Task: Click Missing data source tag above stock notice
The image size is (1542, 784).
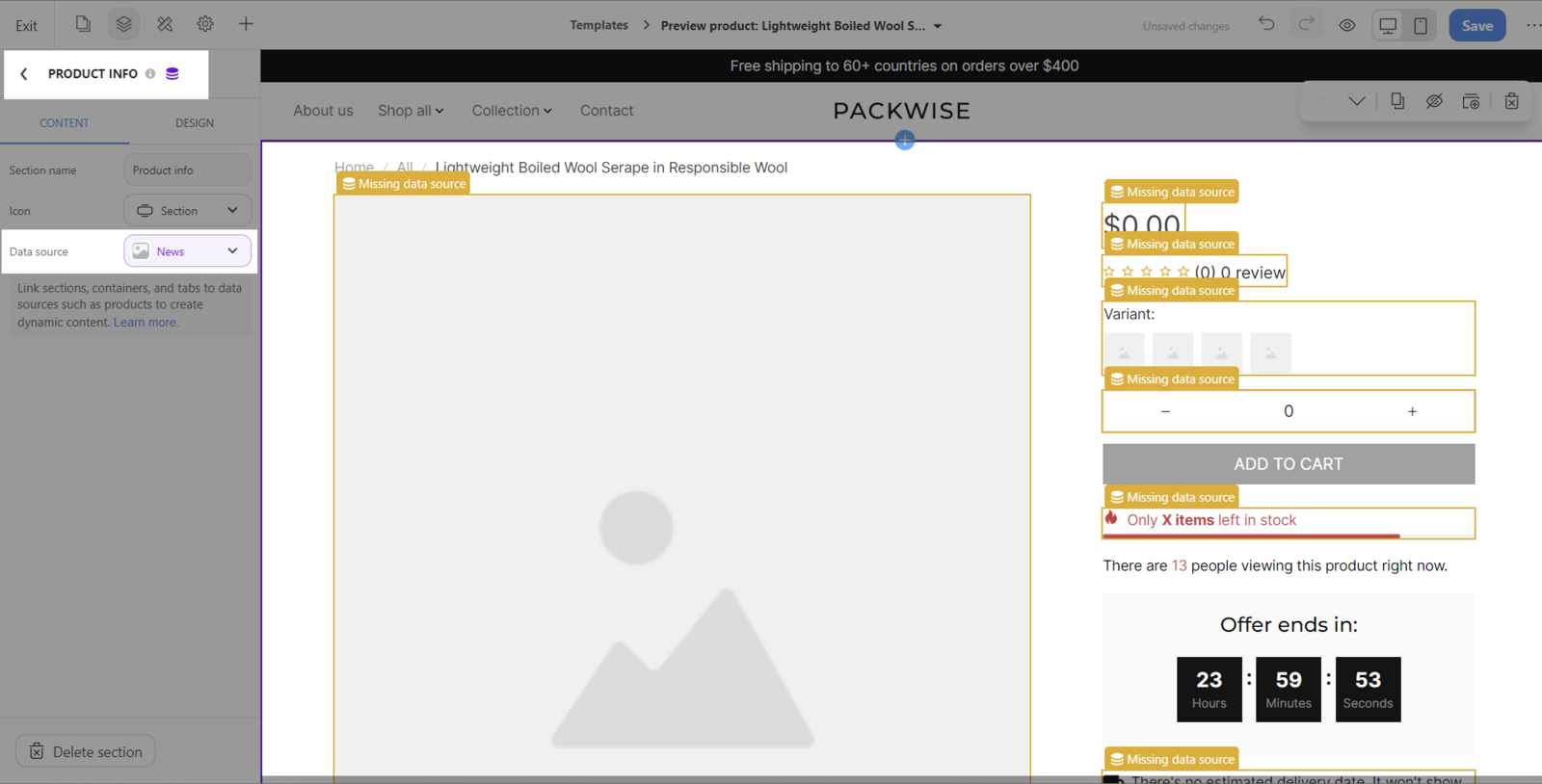Action: (x=1171, y=497)
